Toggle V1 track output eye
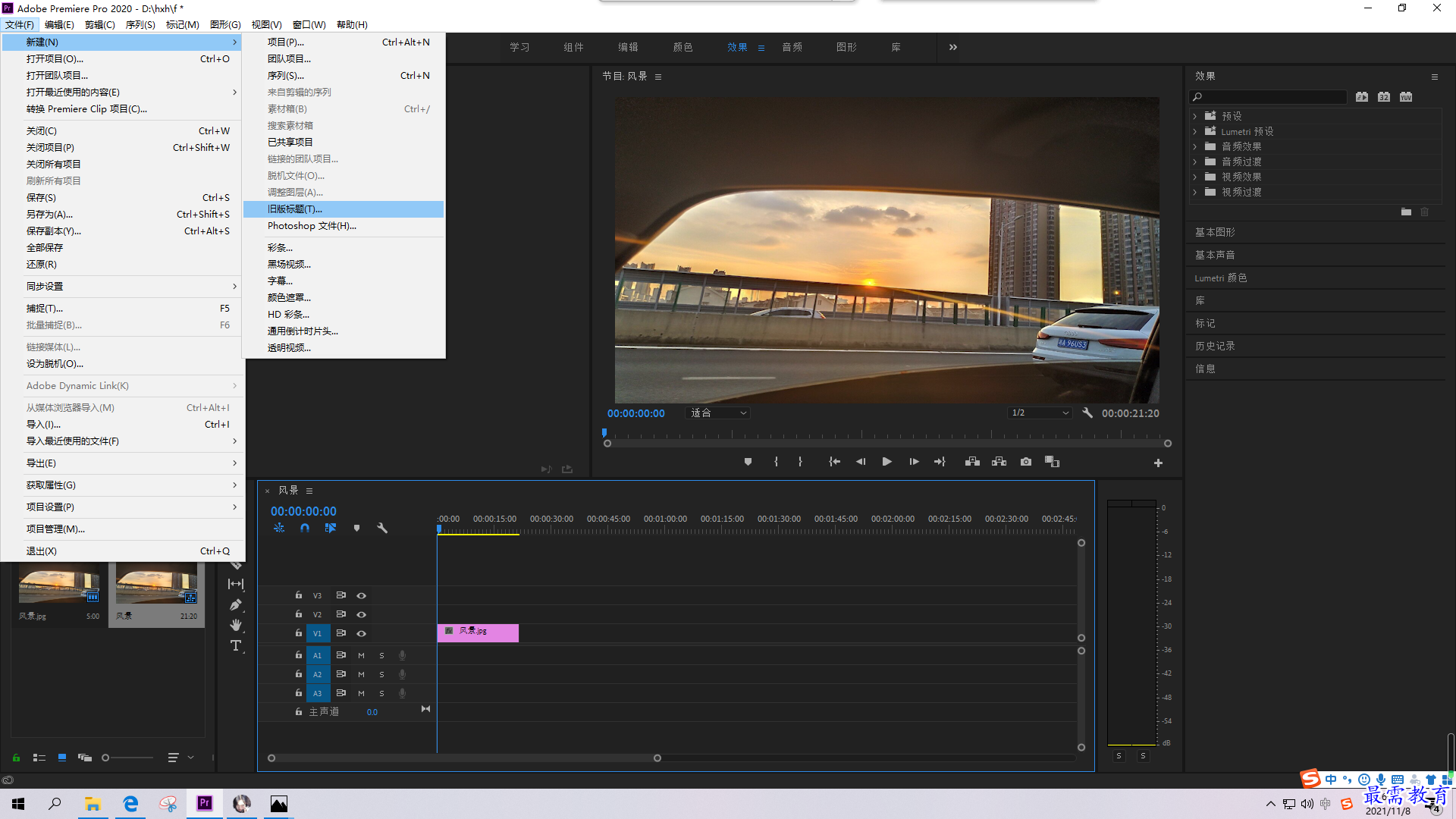This screenshot has width=1456, height=819. (362, 633)
